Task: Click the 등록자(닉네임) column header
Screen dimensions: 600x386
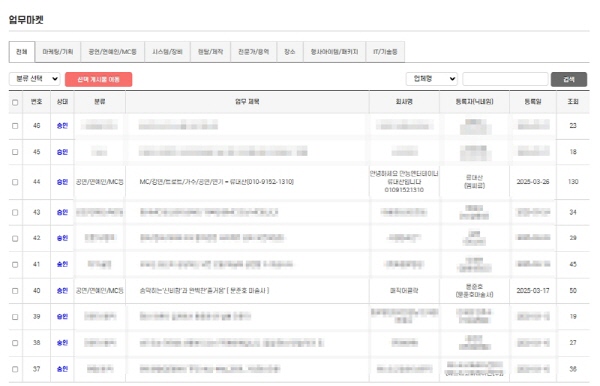Action: click(474, 102)
